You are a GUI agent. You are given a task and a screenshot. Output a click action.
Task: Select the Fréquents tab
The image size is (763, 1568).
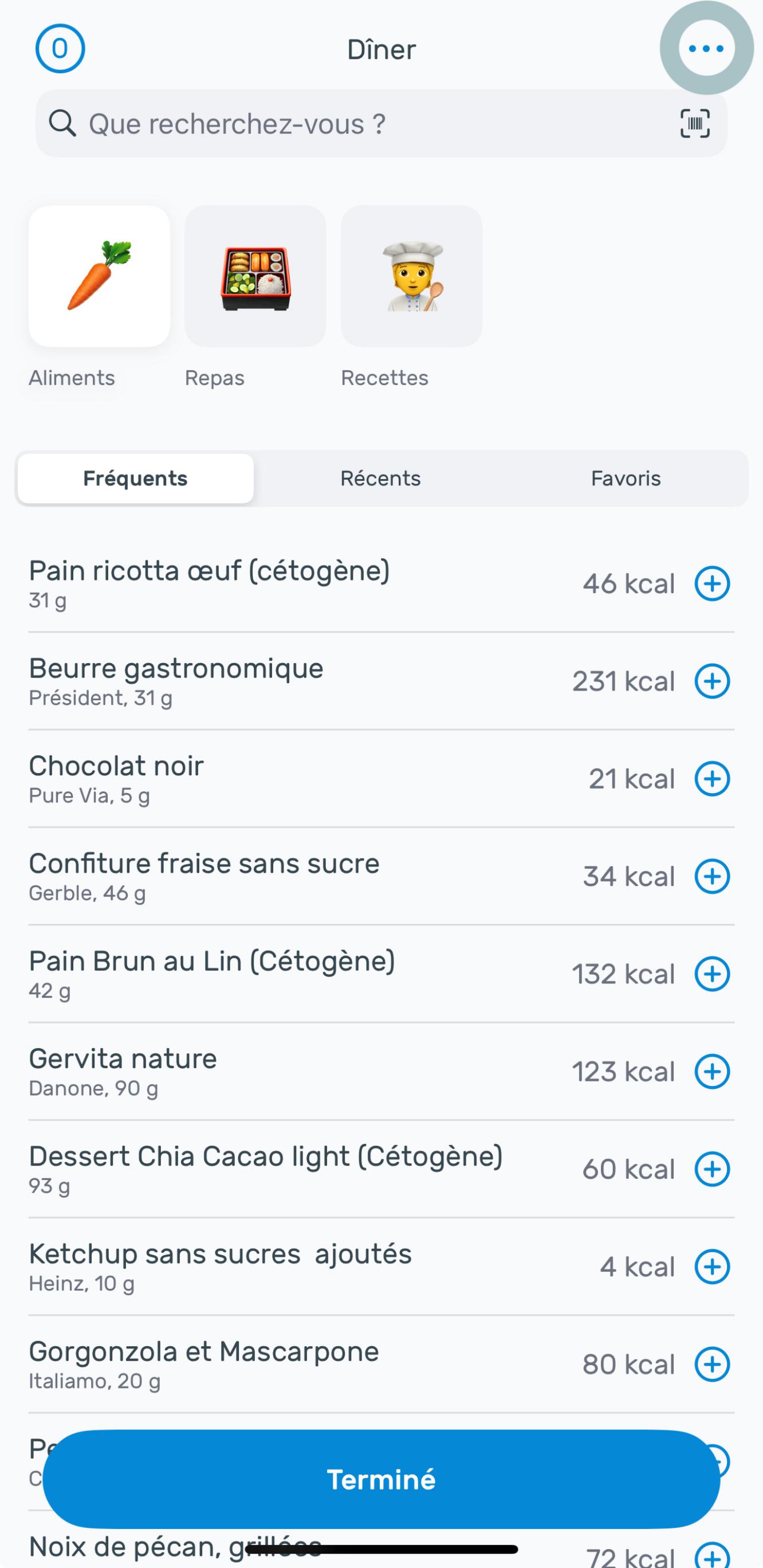[x=135, y=479]
